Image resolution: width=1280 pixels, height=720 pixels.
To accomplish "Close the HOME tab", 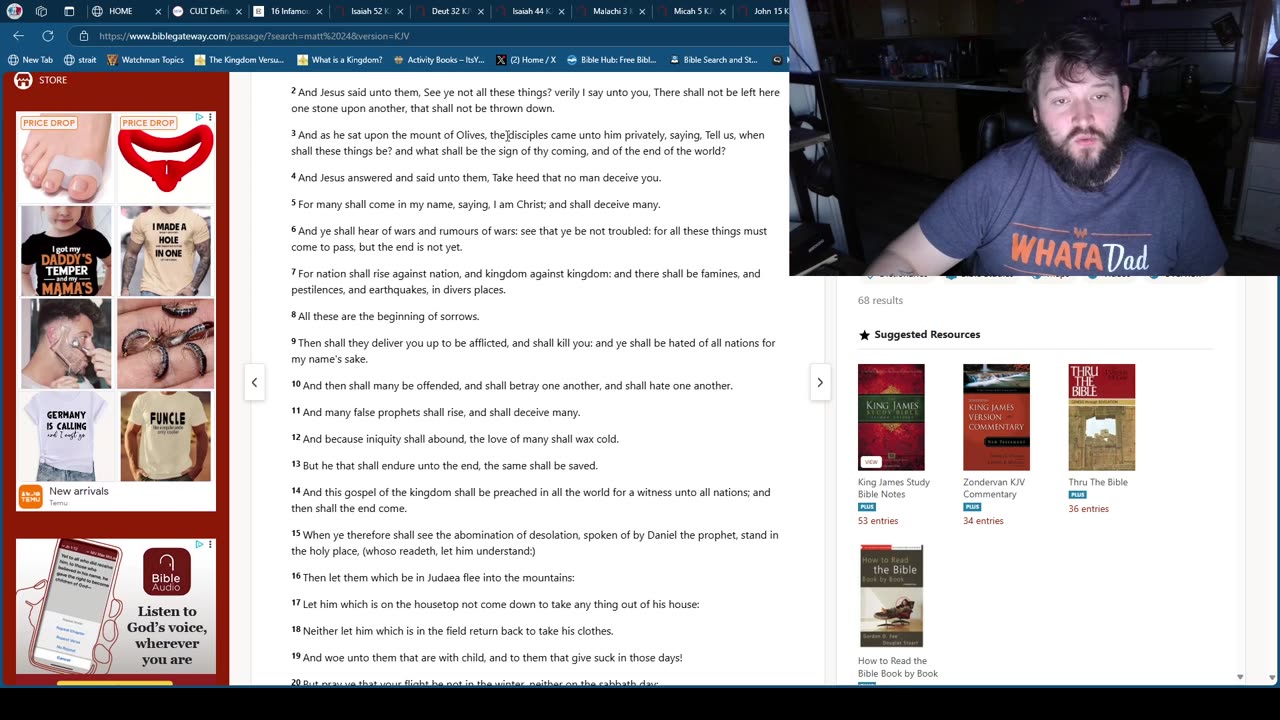I will point(158,12).
